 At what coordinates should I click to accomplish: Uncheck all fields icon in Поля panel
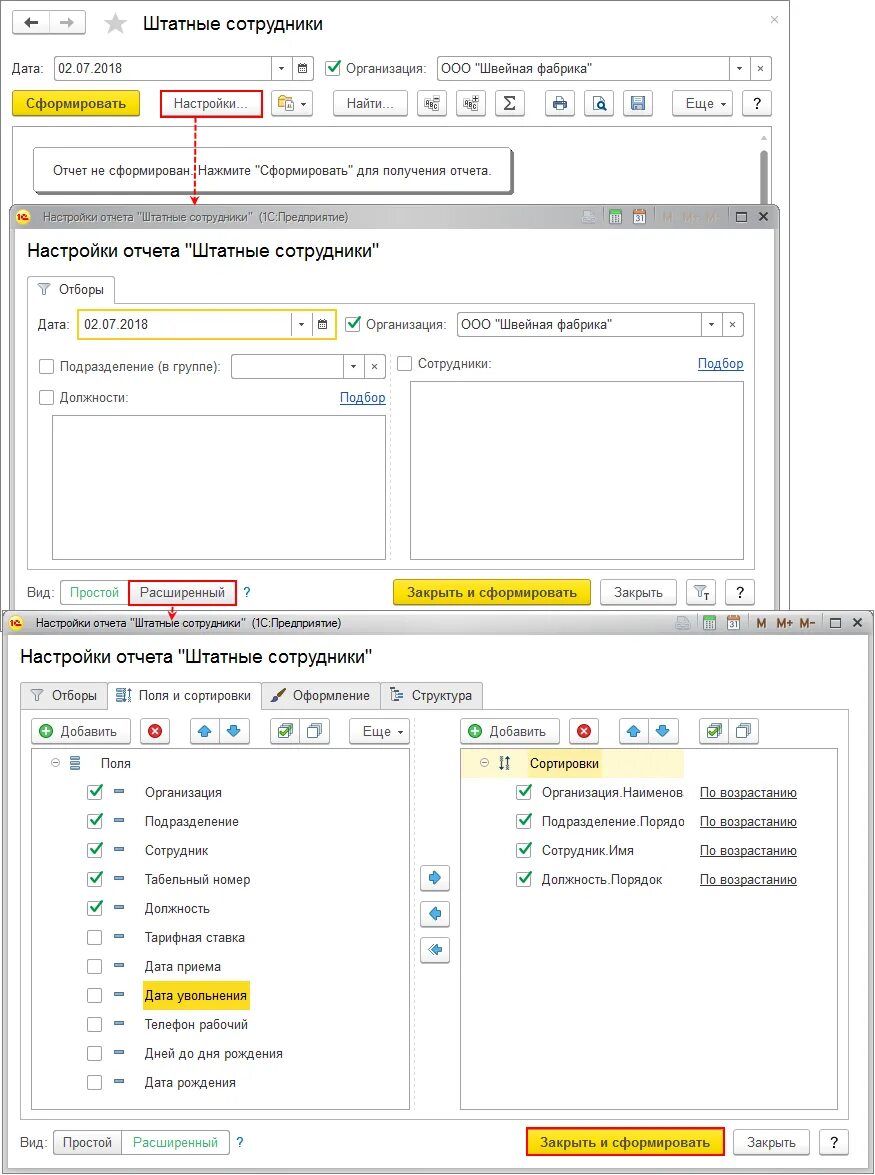tap(314, 731)
